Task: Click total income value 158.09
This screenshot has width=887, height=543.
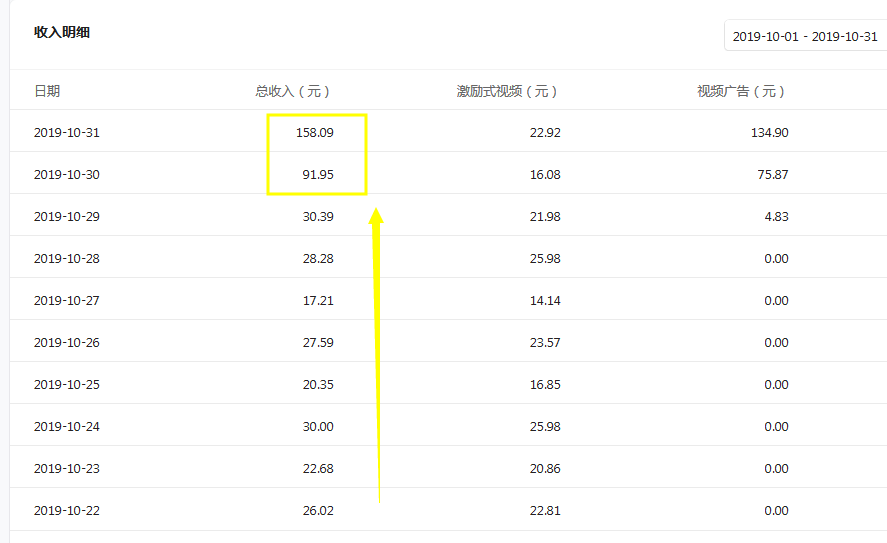Action: point(314,133)
